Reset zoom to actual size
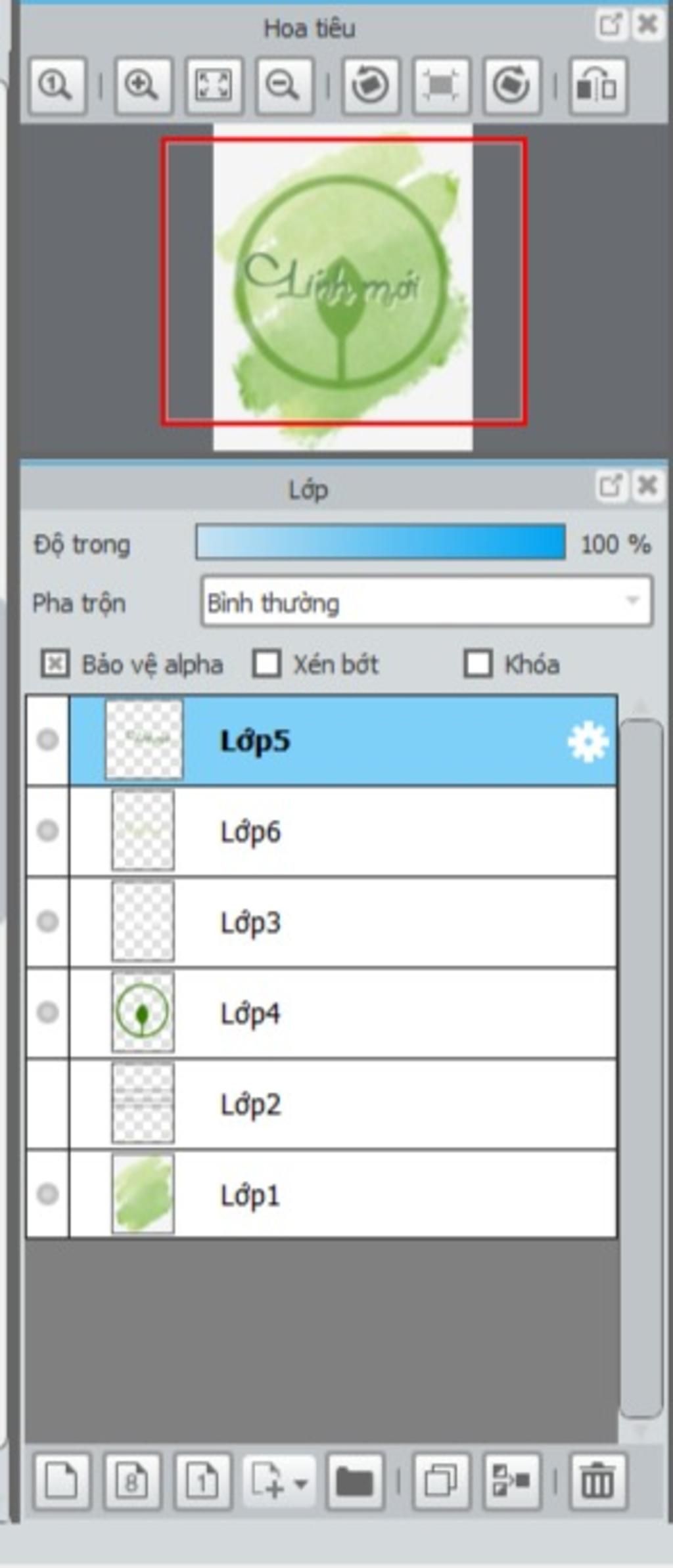The image size is (673, 1568). pyautogui.click(x=57, y=85)
